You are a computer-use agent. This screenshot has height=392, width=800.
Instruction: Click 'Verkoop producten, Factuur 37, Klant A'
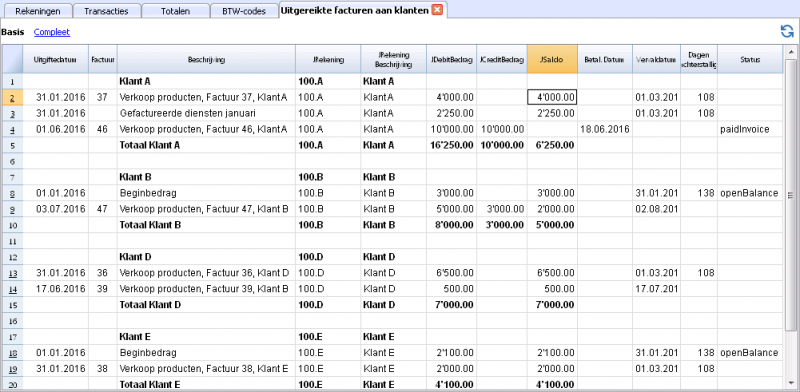click(203, 97)
